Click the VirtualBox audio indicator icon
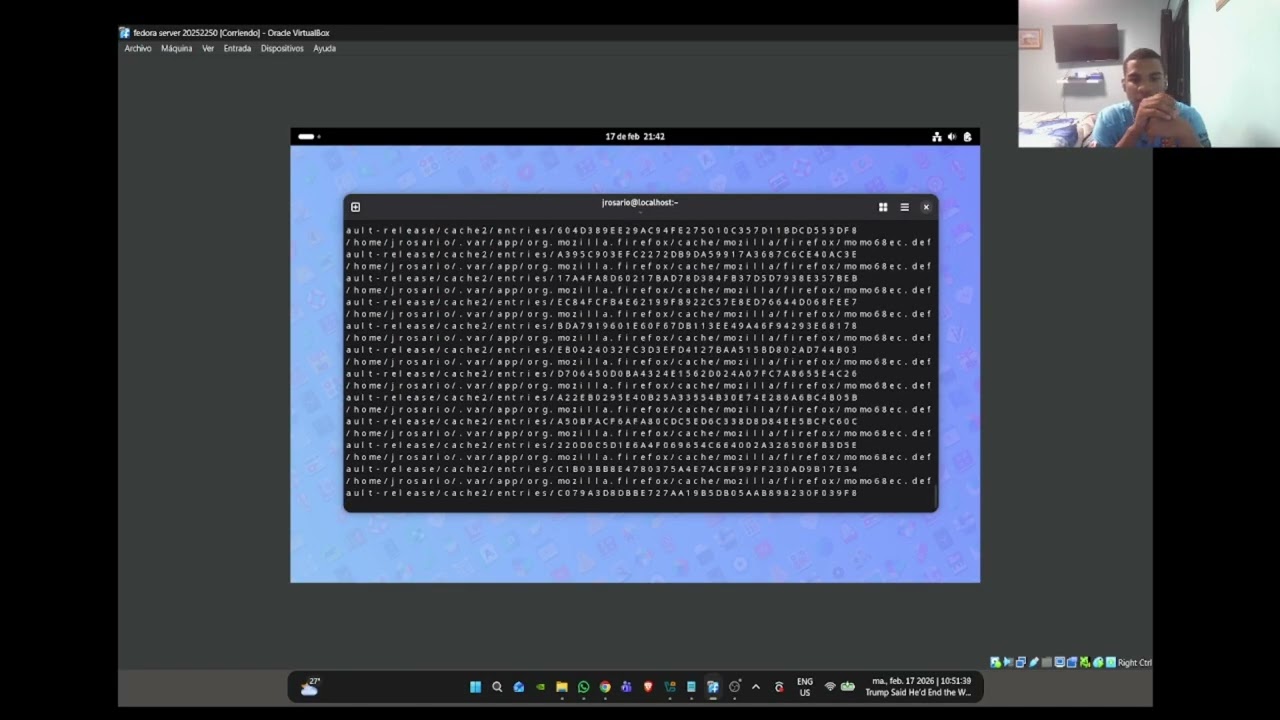 tap(1009, 662)
